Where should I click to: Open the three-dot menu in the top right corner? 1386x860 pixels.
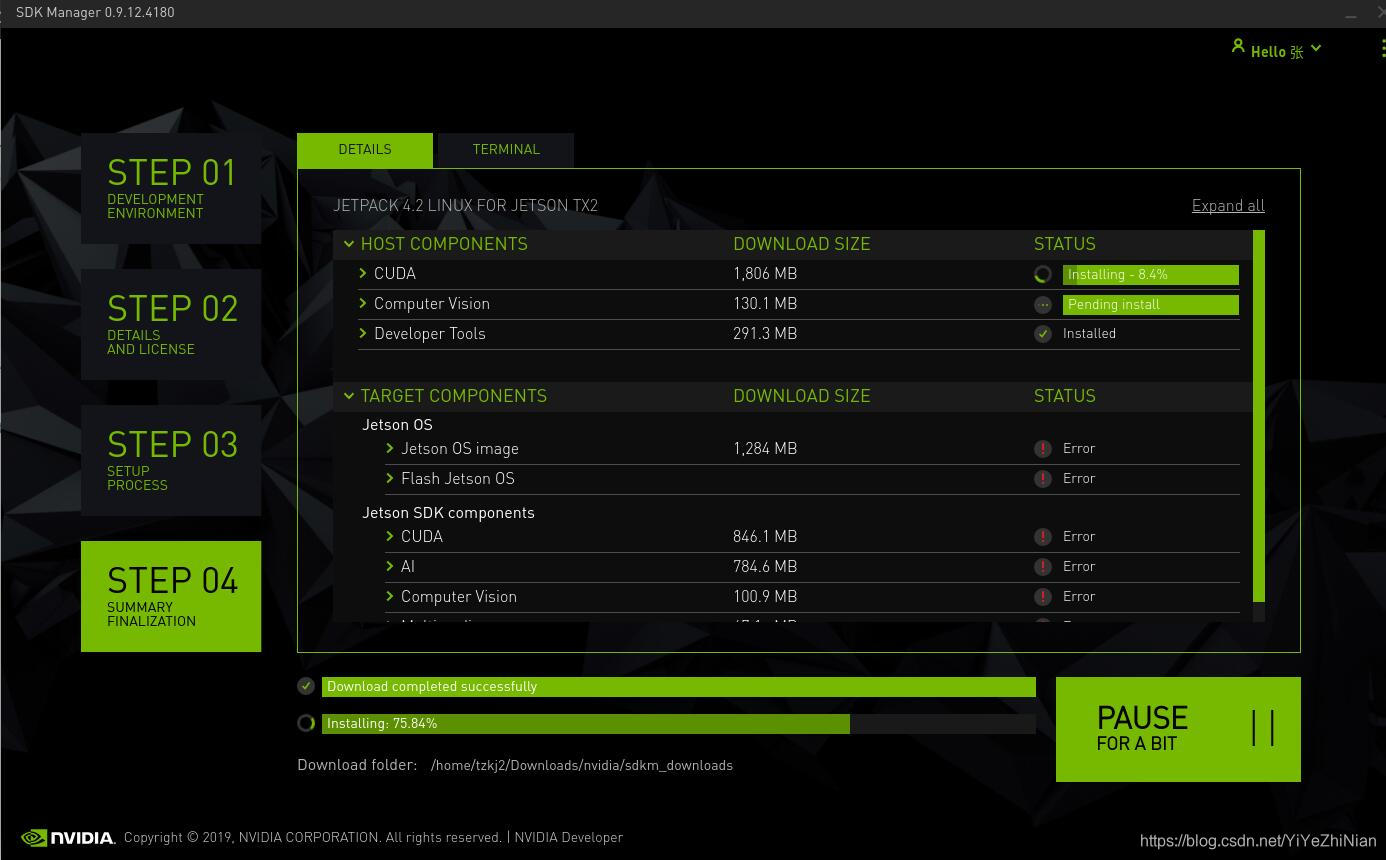pyautogui.click(x=1382, y=50)
